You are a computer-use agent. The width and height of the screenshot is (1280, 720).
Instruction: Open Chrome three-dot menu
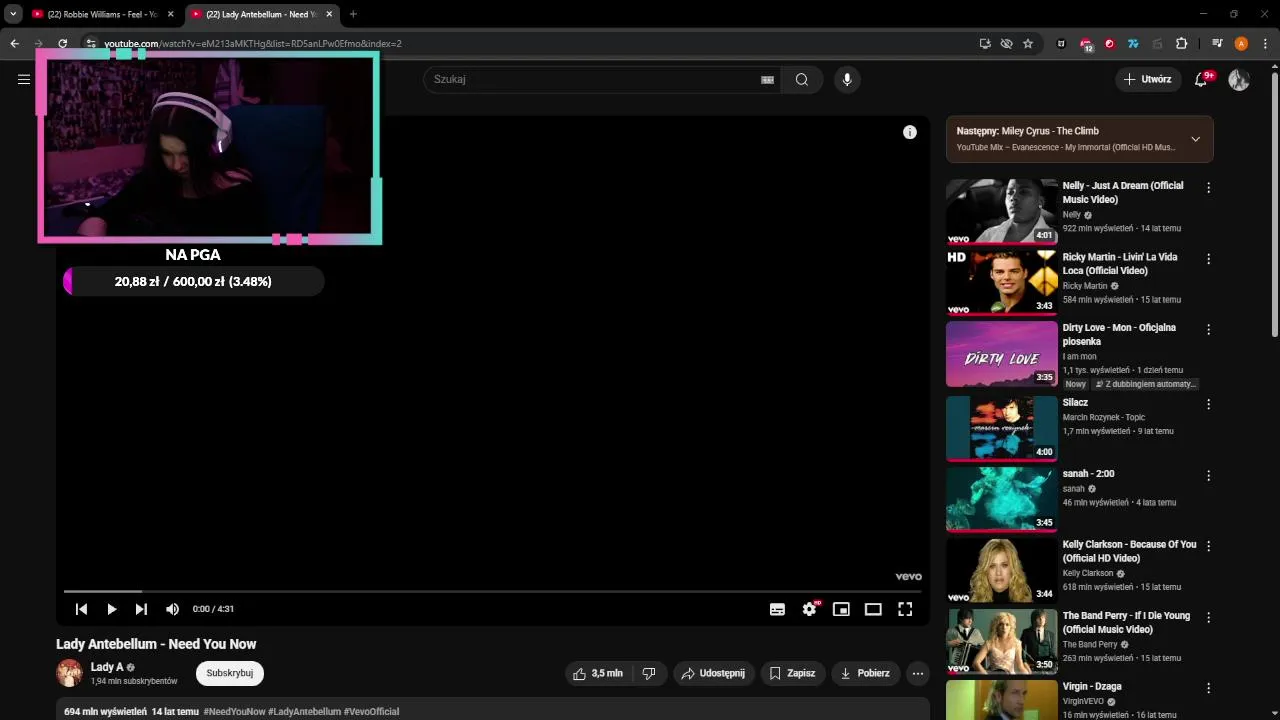[x=1264, y=43]
